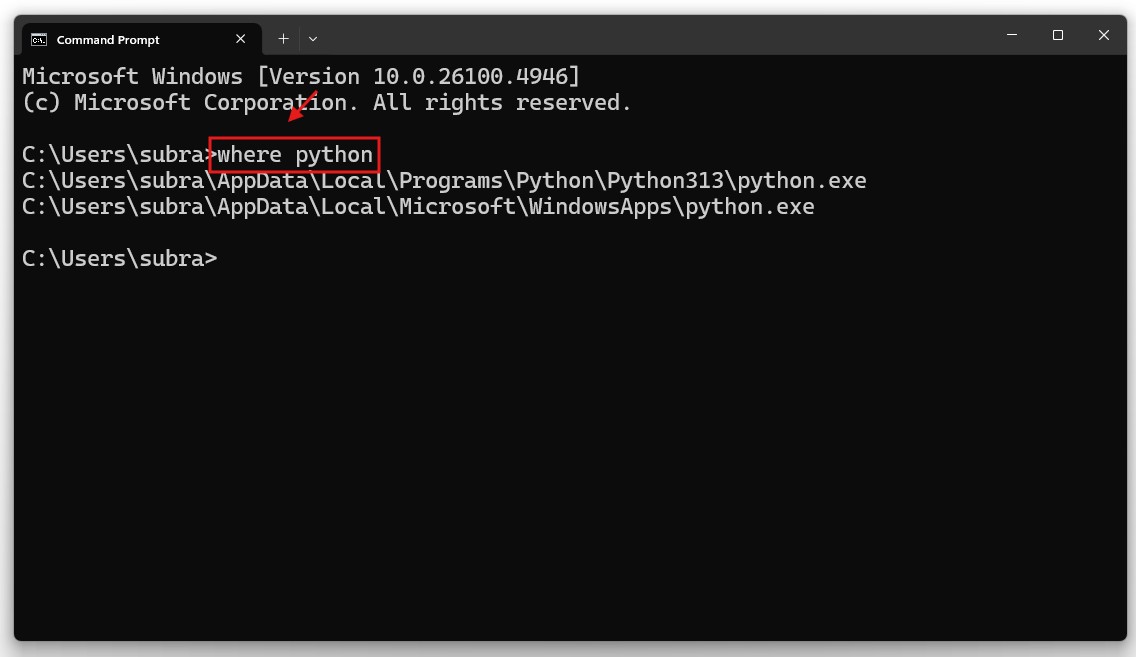Screen dimensions: 1136x657
Task: Click the highlighted 'where python' command
Action: [295, 155]
